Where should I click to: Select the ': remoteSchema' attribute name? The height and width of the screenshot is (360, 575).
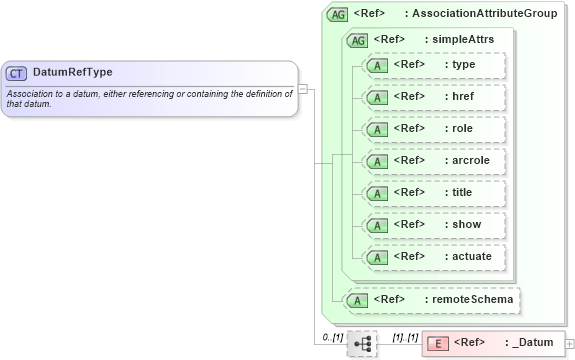pos(469,299)
